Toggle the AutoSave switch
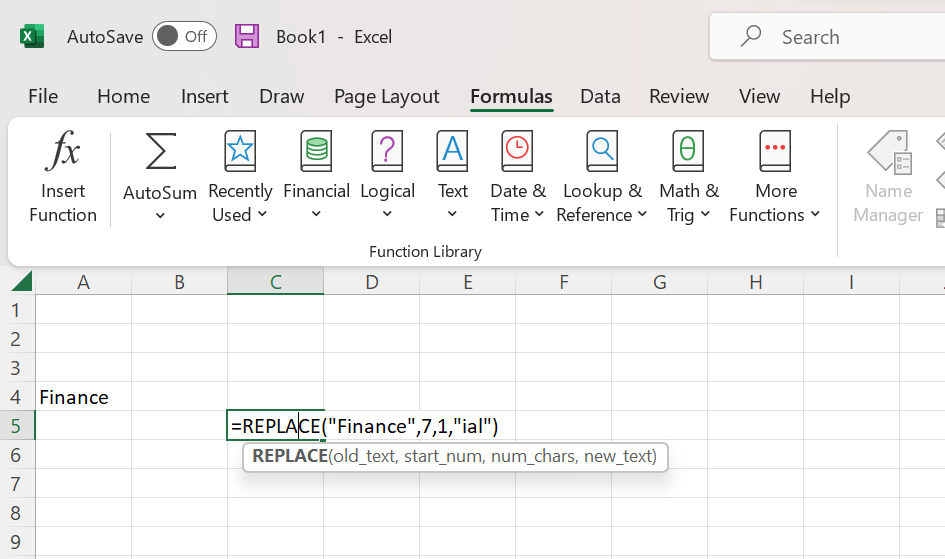The width and height of the screenshot is (945, 559). pyautogui.click(x=184, y=37)
